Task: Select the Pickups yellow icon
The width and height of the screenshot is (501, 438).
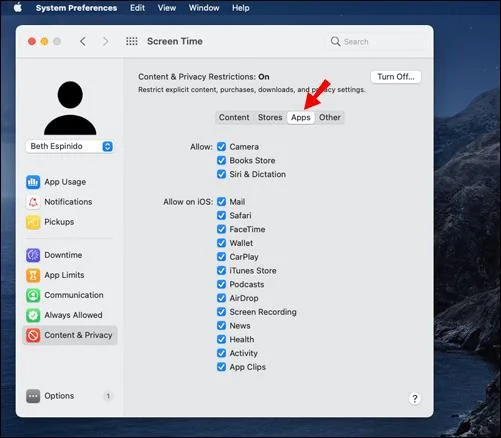Action: click(x=33, y=222)
